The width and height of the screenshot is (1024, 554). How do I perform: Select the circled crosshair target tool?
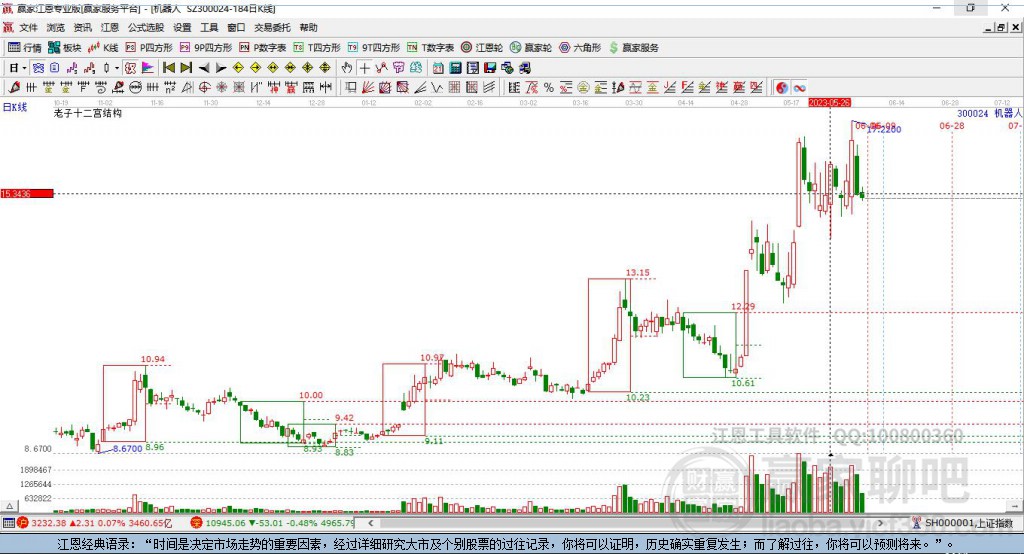(x=204, y=88)
